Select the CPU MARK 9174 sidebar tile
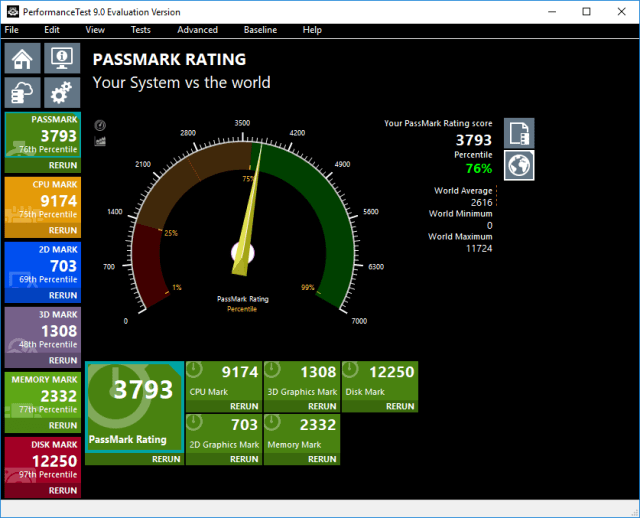 [x=43, y=200]
